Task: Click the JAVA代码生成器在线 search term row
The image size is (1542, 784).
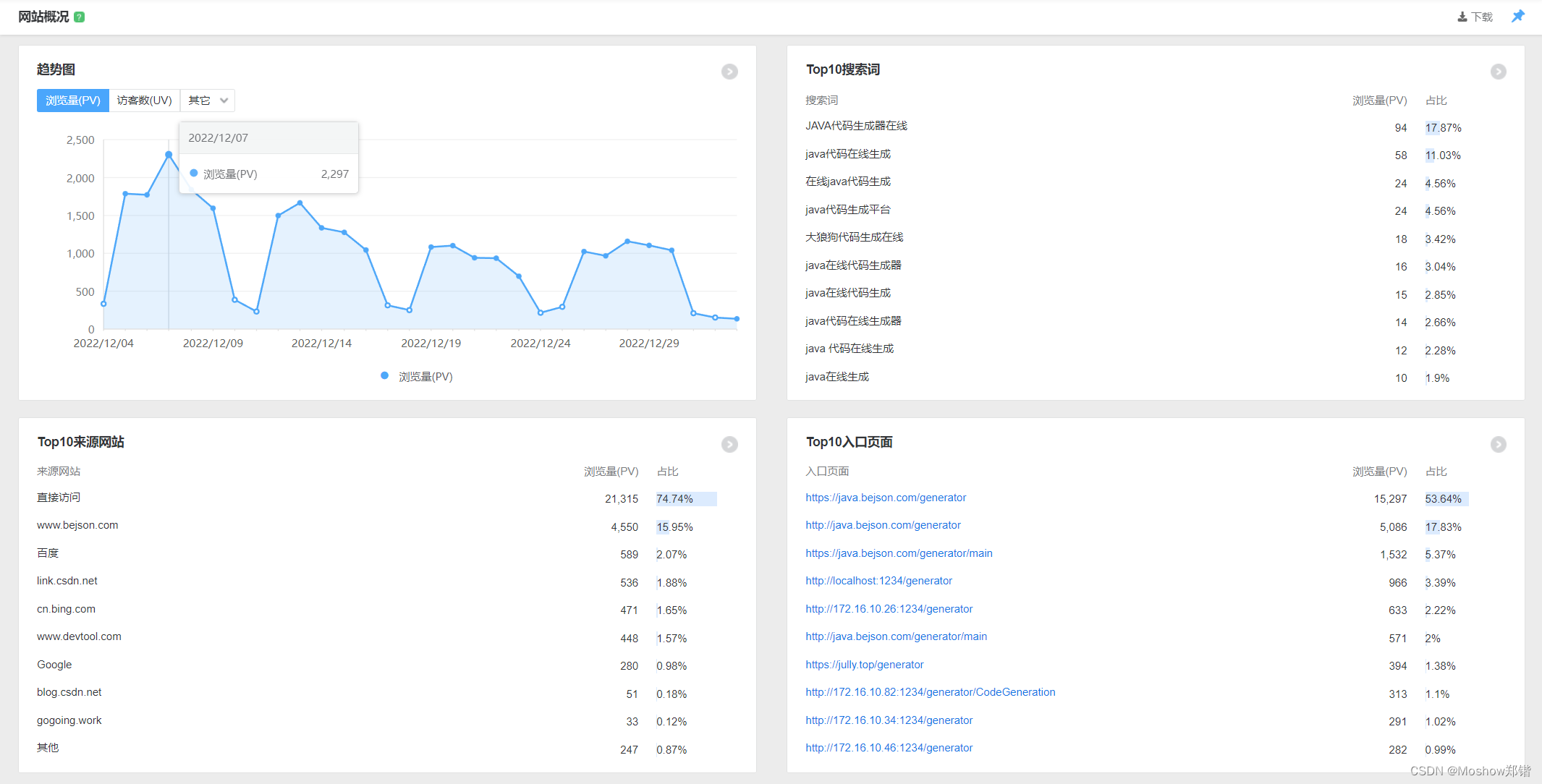Action: [x=856, y=126]
